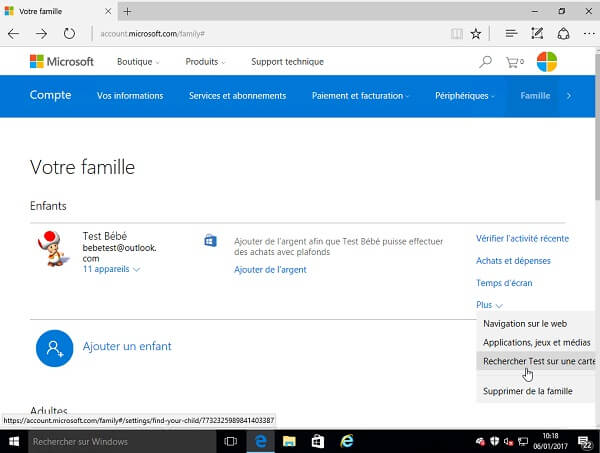
Task: Click the Edge taskbar icon
Action: click(x=260, y=442)
